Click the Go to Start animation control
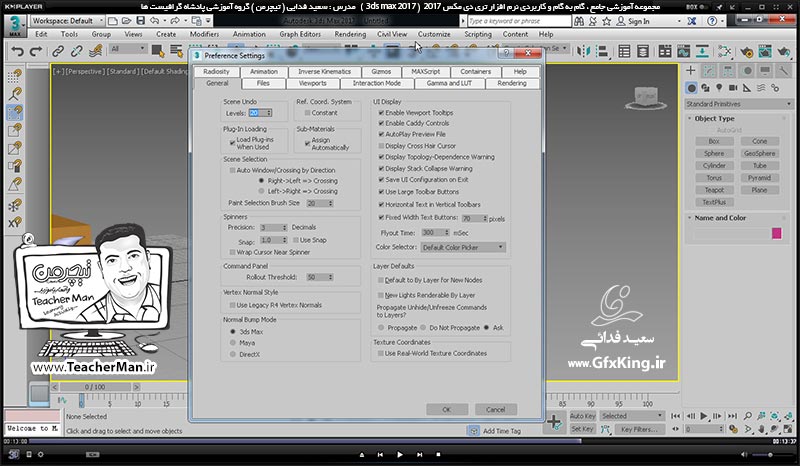The height and width of the screenshot is (466, 800). [676, 416]
